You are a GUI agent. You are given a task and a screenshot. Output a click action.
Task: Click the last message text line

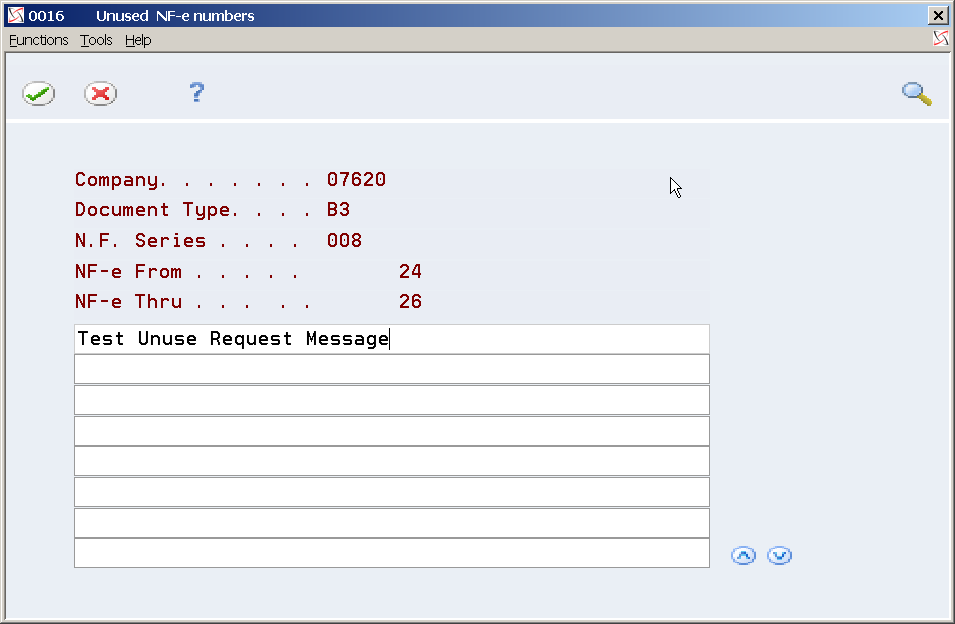tap(392, 553)
